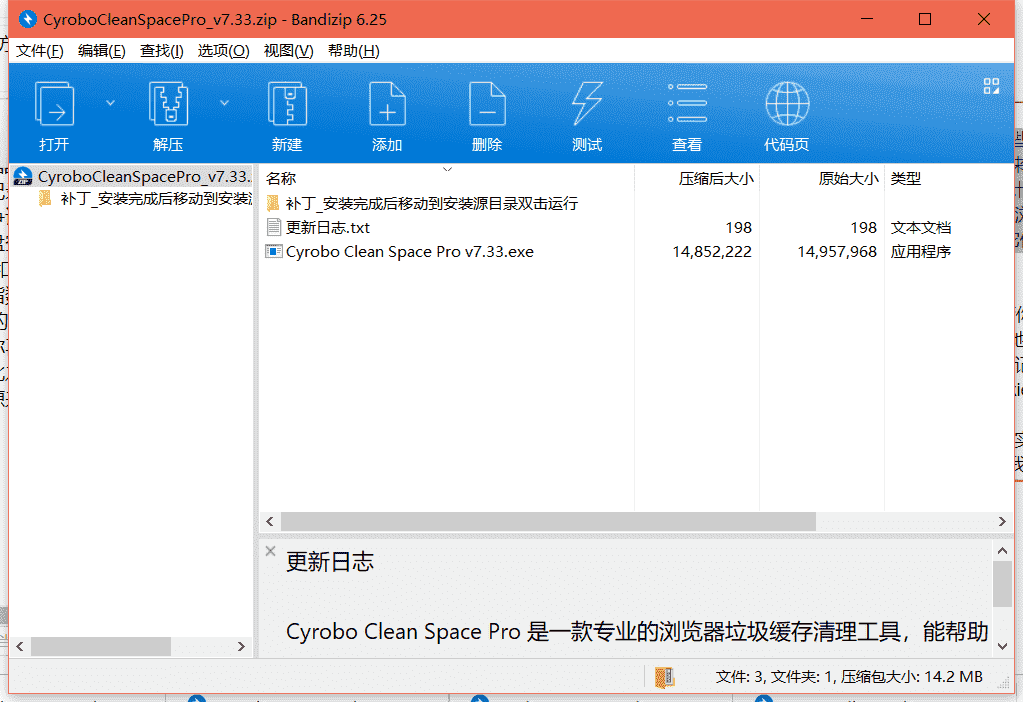Image resolution: width=1023 pixels, height=702 pixels.
Task: Select the 补丁_安装完成后移动到安装源目录双击运行 folder row
Action: [431, 204]
